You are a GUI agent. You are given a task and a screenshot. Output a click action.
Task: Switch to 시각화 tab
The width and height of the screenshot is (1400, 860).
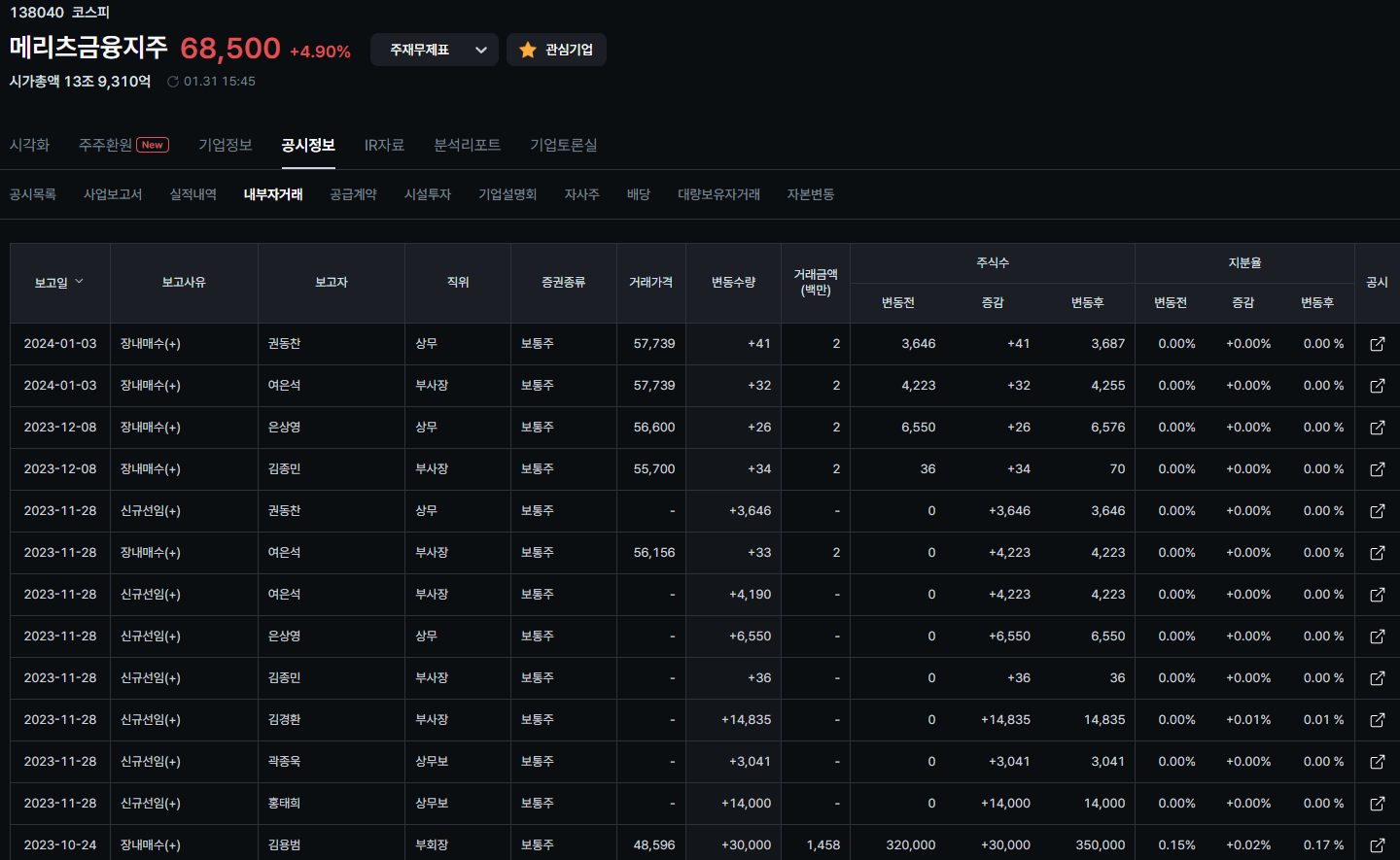point(29,145)
